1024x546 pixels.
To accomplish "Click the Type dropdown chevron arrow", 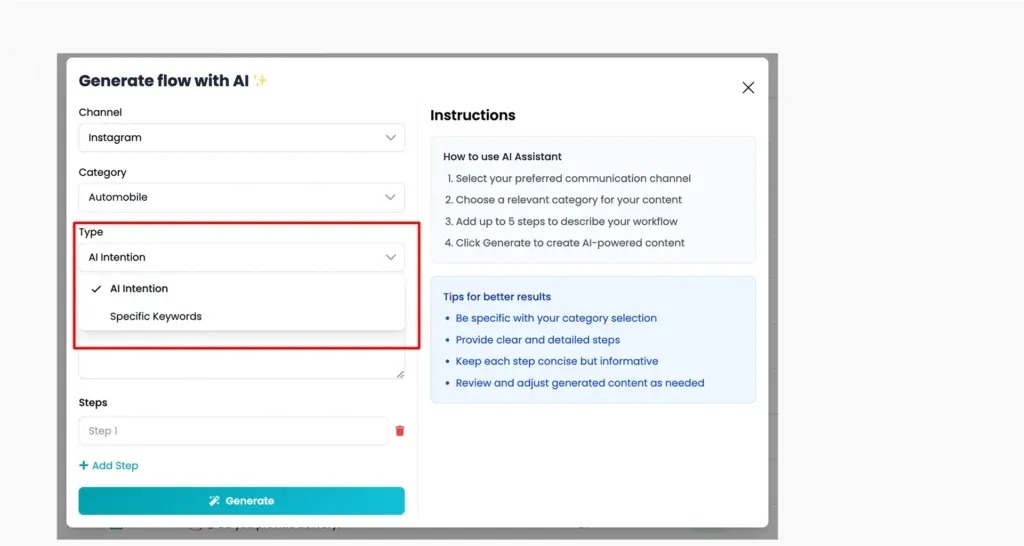I will coord(391,257).
